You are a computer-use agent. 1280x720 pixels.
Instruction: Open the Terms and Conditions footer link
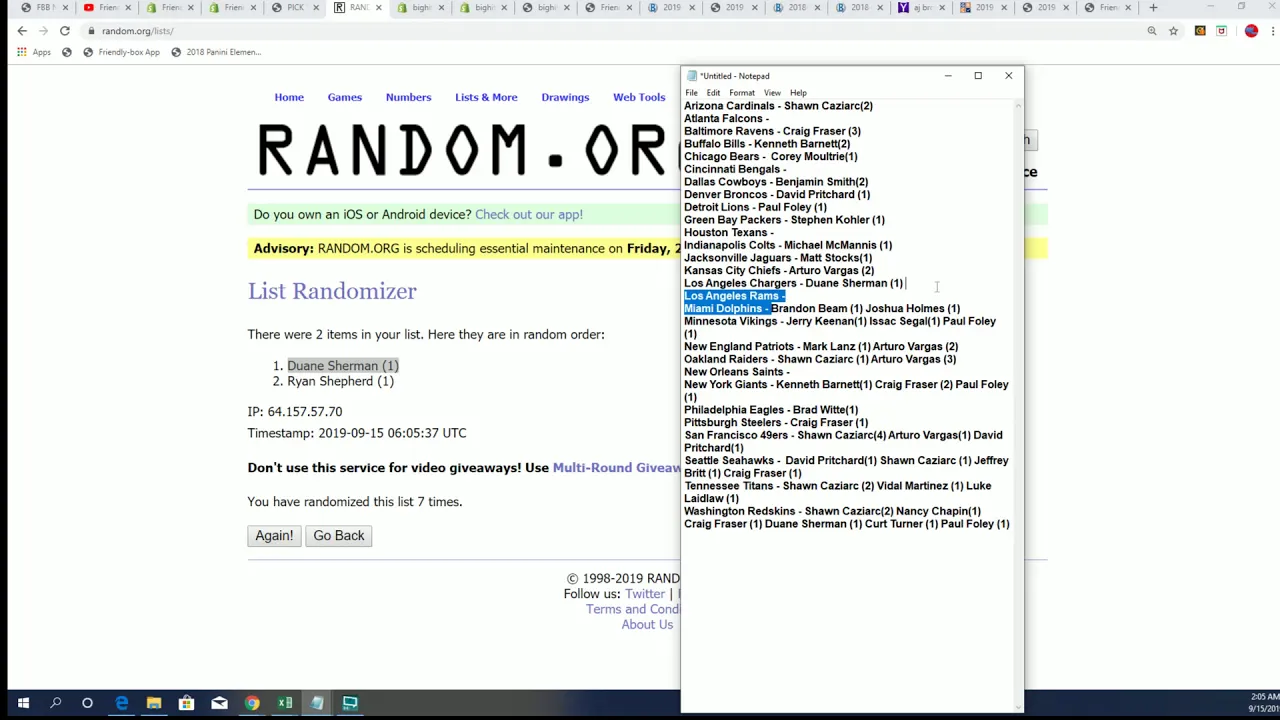click(632, 609)
